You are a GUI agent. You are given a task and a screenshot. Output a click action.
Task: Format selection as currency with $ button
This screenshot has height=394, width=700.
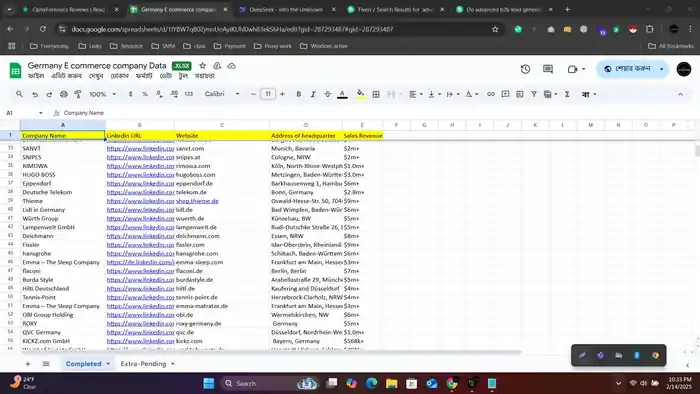[130, 94]
